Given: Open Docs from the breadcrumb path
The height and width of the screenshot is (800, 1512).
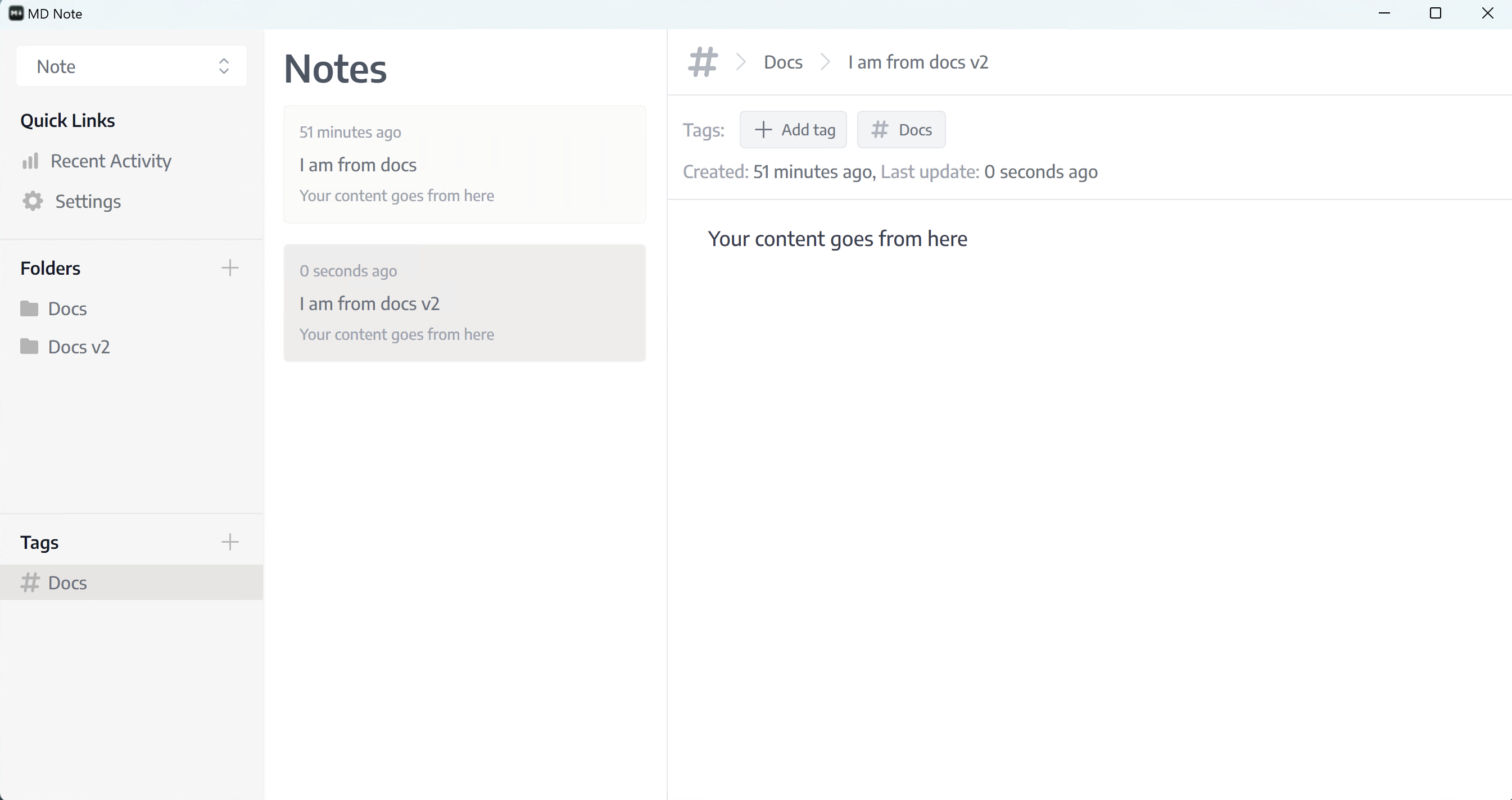Looking at the screenshot, I should coord(782,62).
